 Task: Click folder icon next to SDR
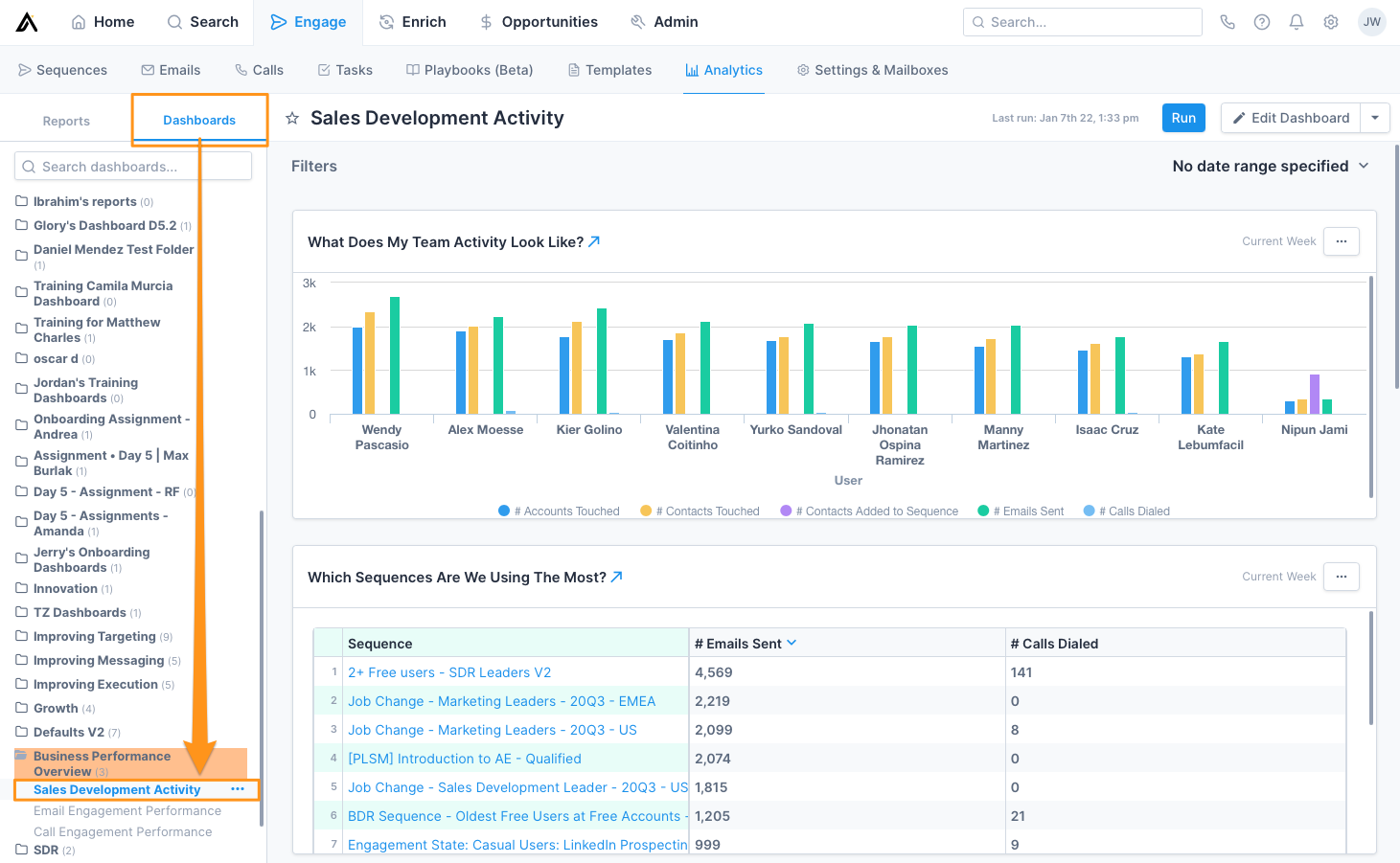click(22, 850)
